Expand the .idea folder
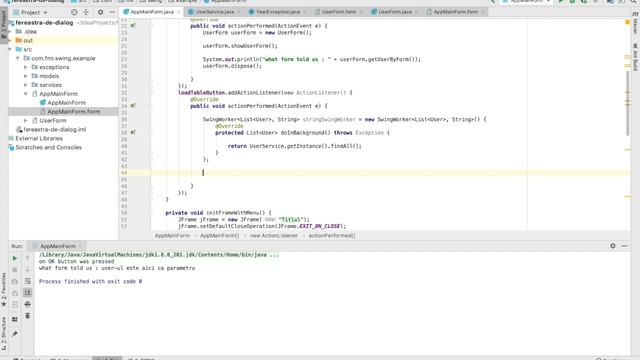The height and width of the screenshot is (360, 640). tap(10, 31)
